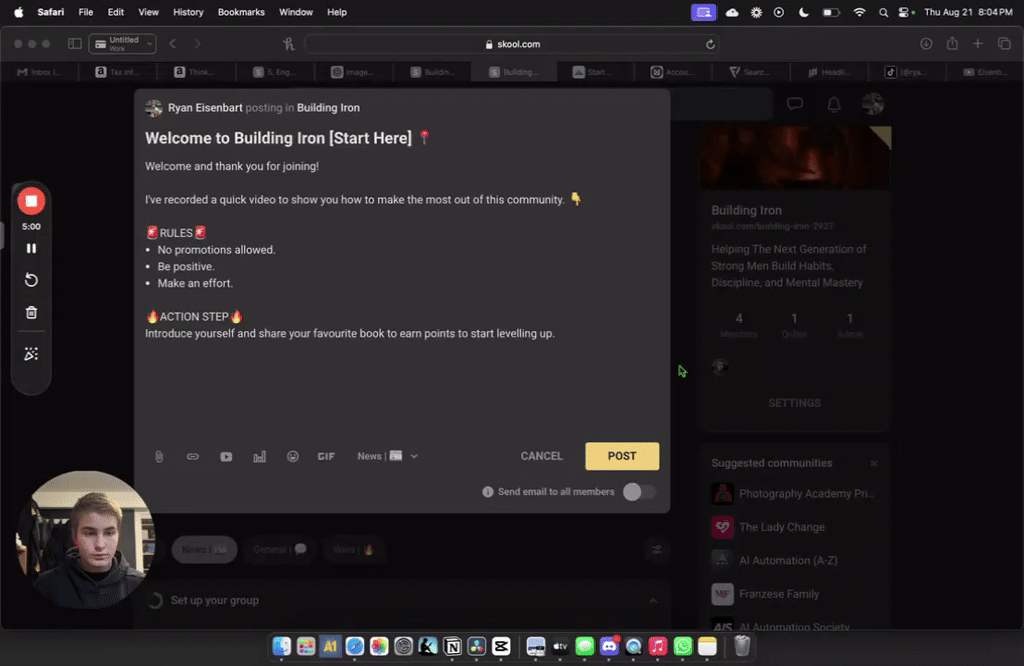Delete the recording with the trash icon
Viewport: 1024px width, 666px height.
click(x=31, y=313)
